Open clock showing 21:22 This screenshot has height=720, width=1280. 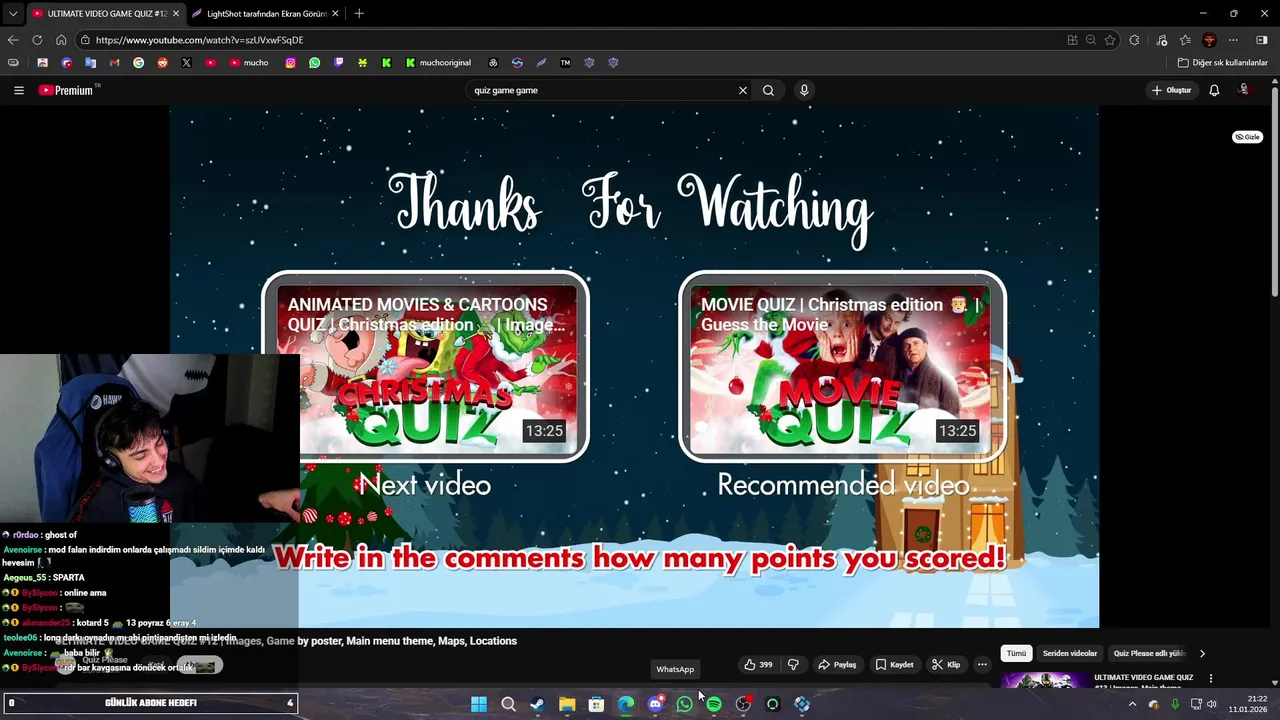1250,704
